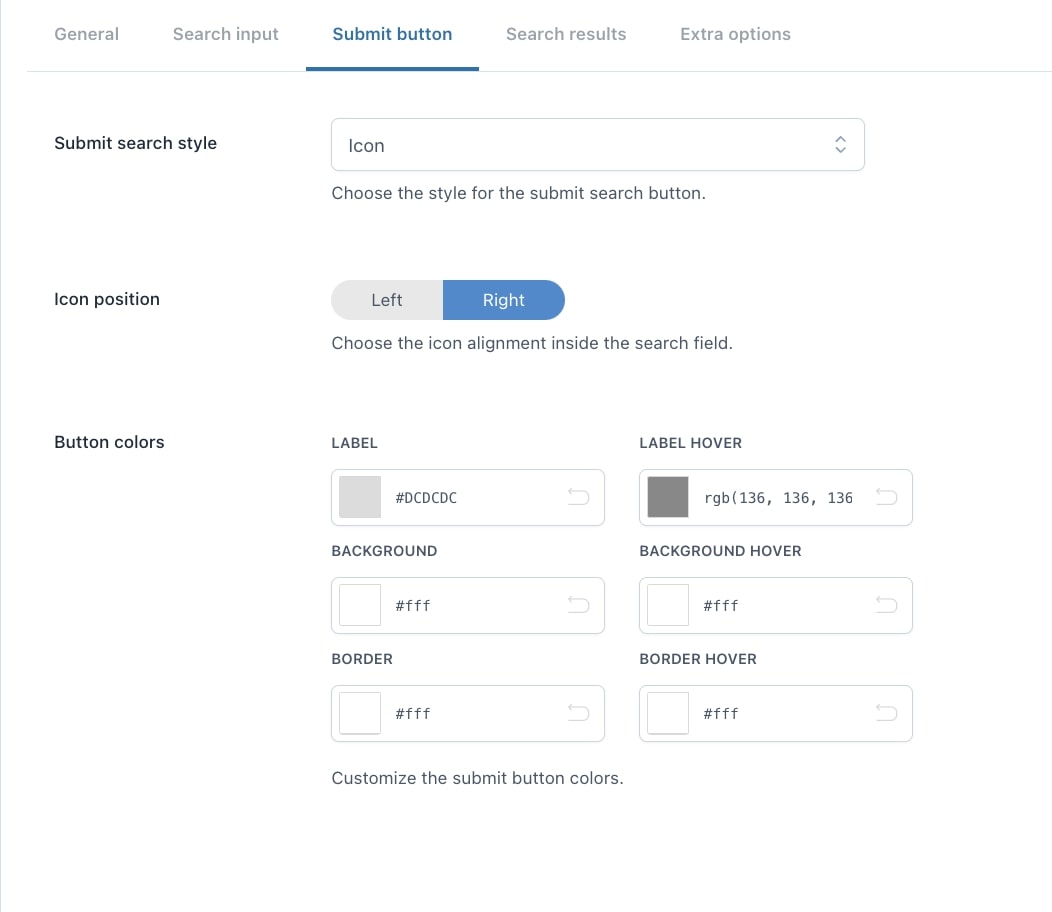The height and width of the screenshot is (912, 1052).
Task: Go to the Search results tab
Action: 566,34
